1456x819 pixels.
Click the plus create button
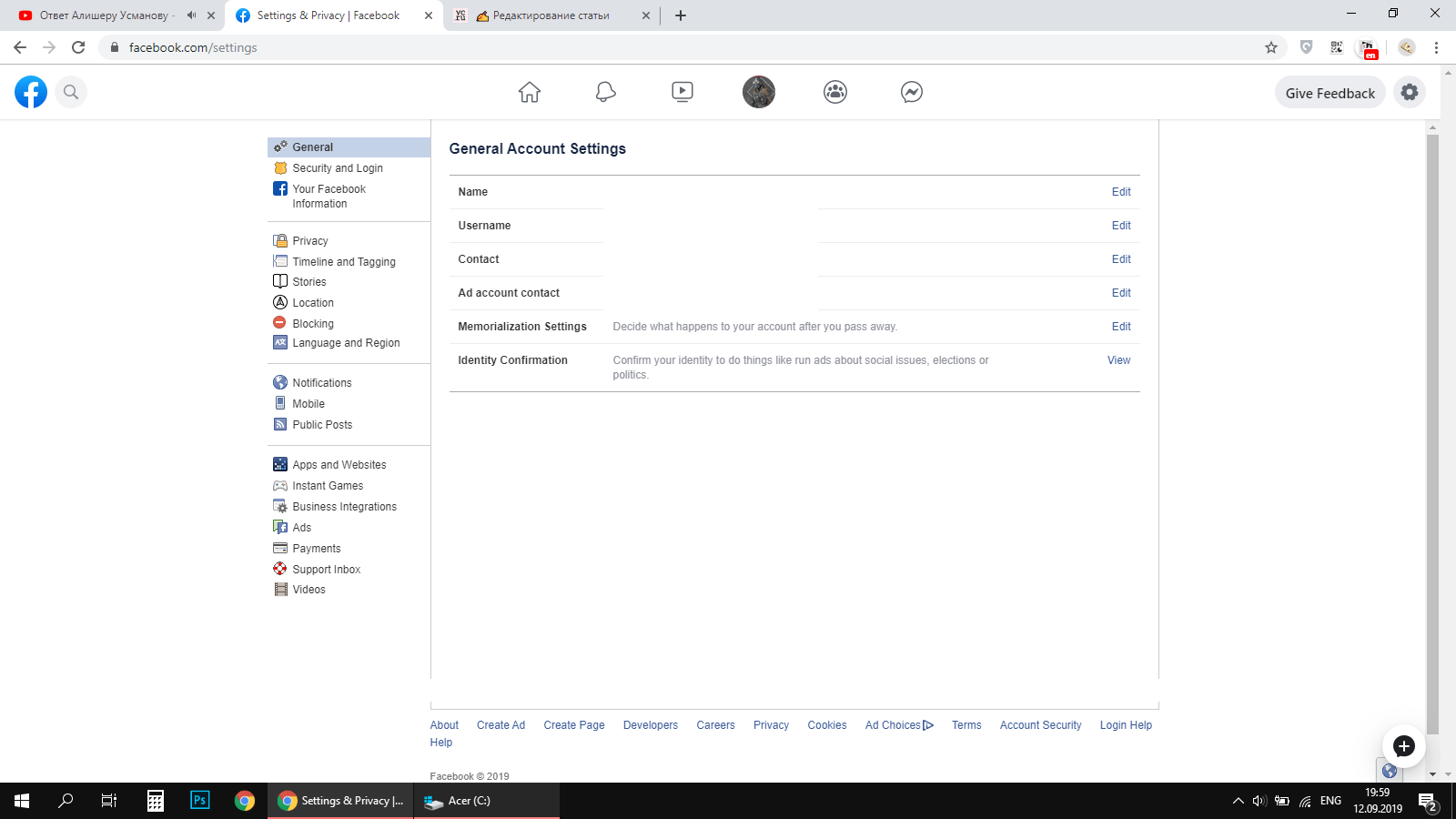pyautogui.click(x=1404, y=746)
